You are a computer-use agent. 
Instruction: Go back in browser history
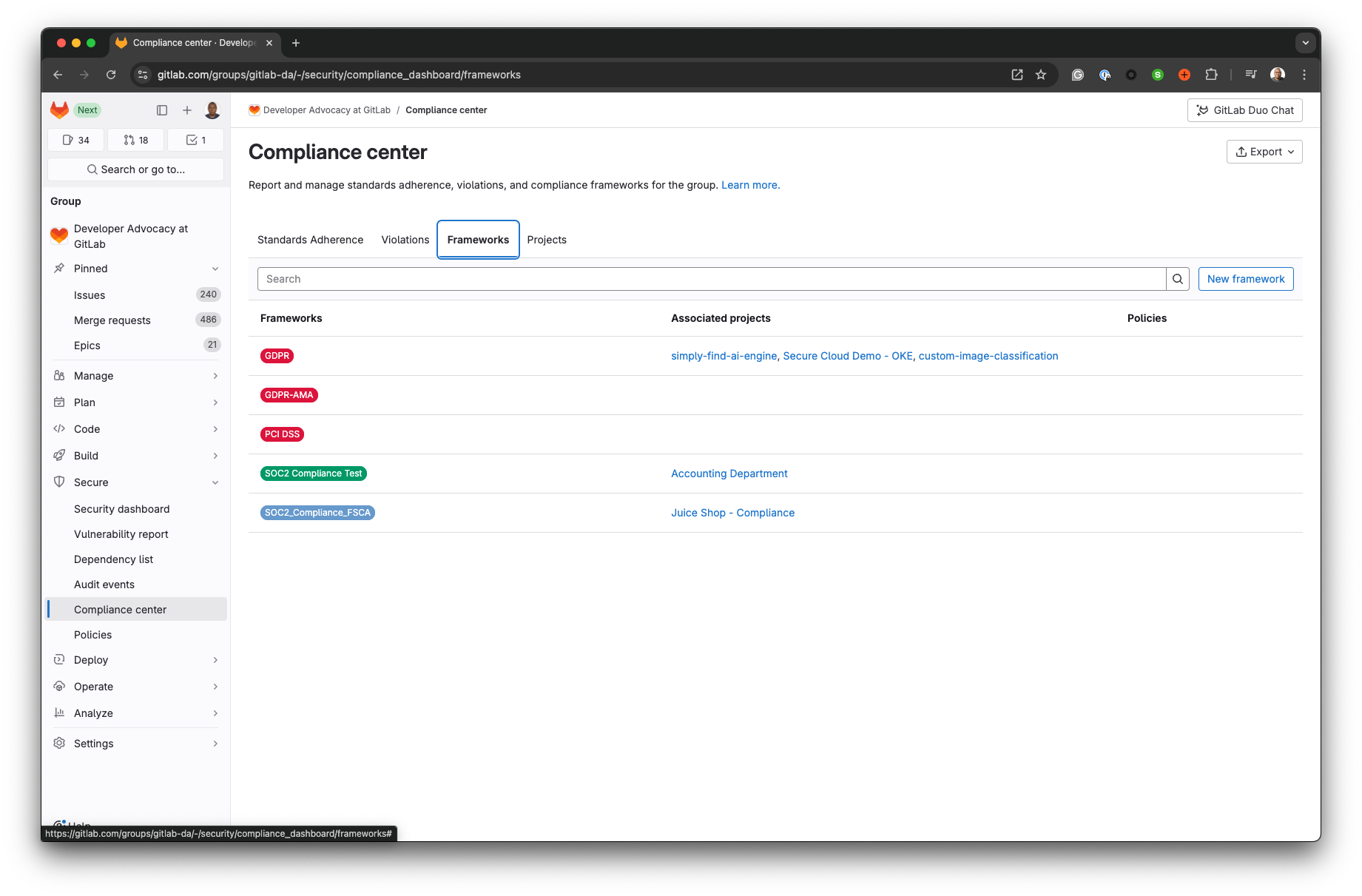[x=58, y=75]
